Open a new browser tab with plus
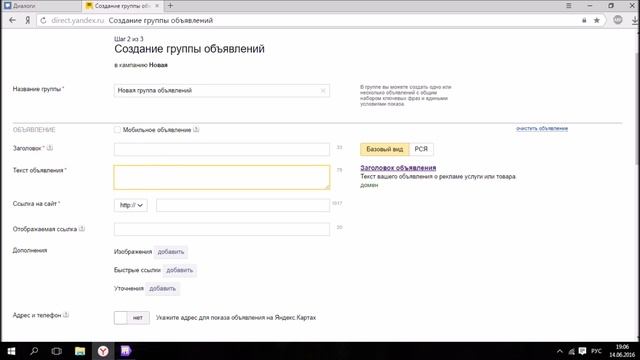 (x=171, y=6)
